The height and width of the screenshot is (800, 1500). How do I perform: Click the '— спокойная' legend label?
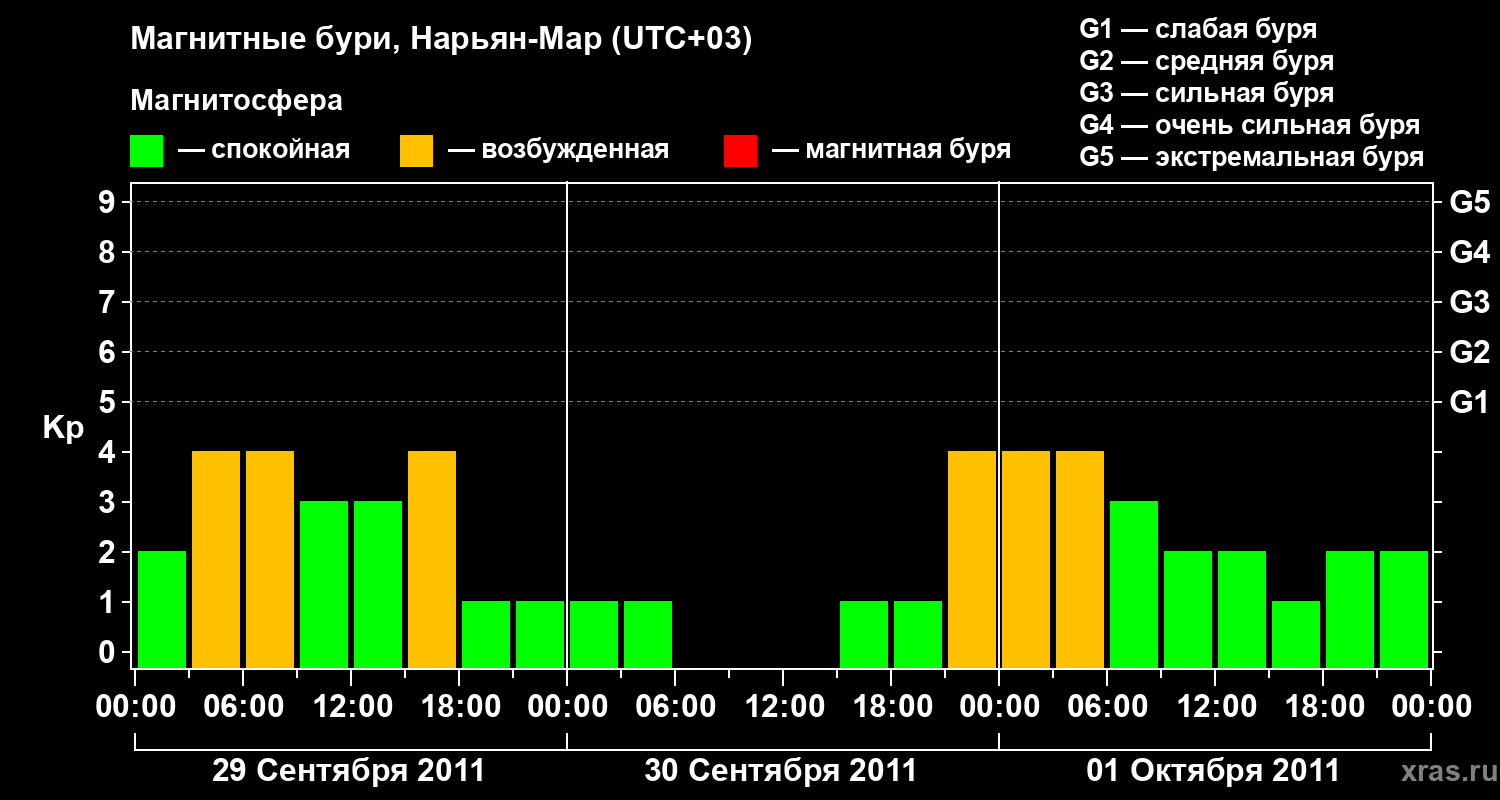[x=264, y=150]
